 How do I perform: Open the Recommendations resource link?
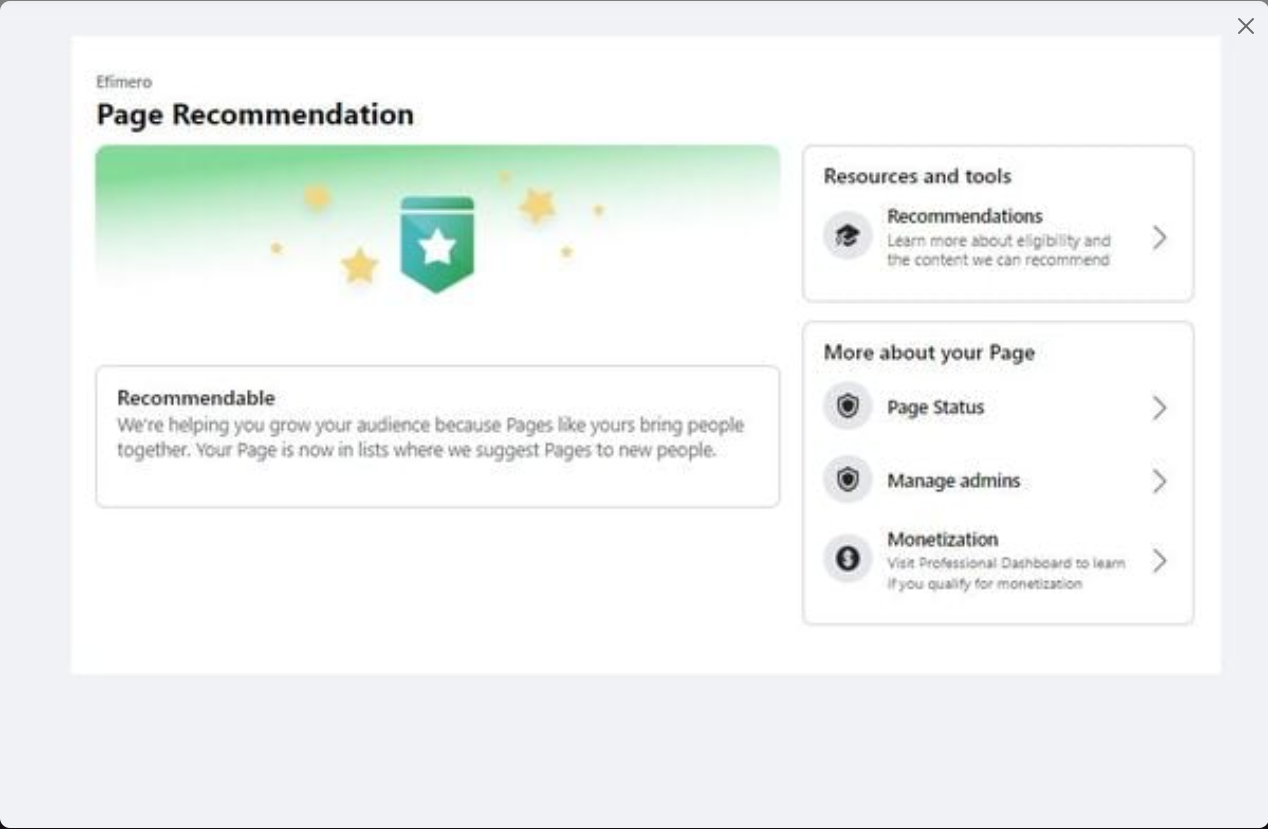(964, 216)
